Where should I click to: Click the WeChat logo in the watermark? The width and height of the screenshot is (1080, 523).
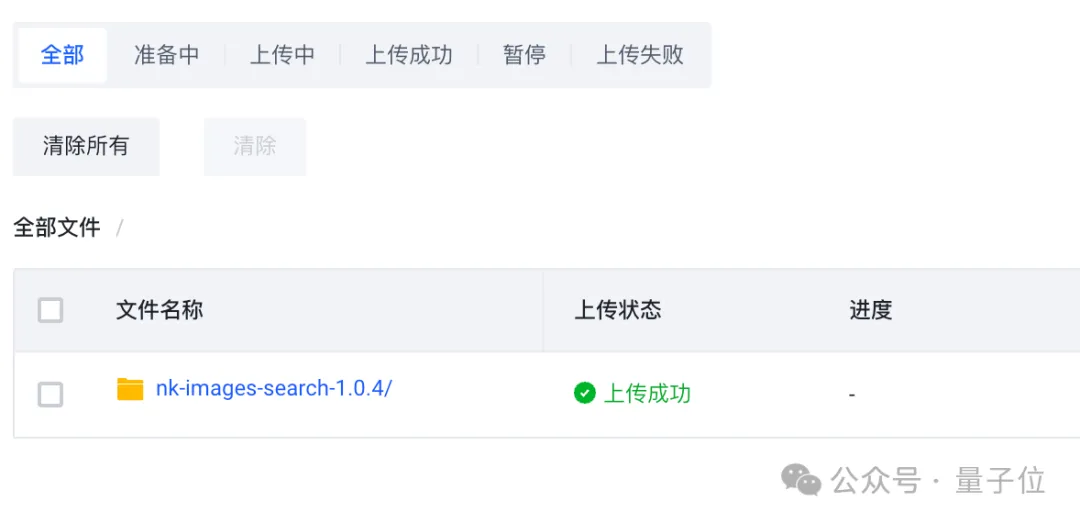coord(801,480)
